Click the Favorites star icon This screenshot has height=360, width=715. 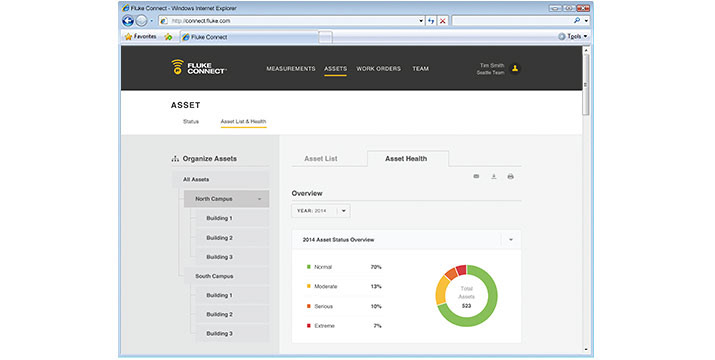128,37
